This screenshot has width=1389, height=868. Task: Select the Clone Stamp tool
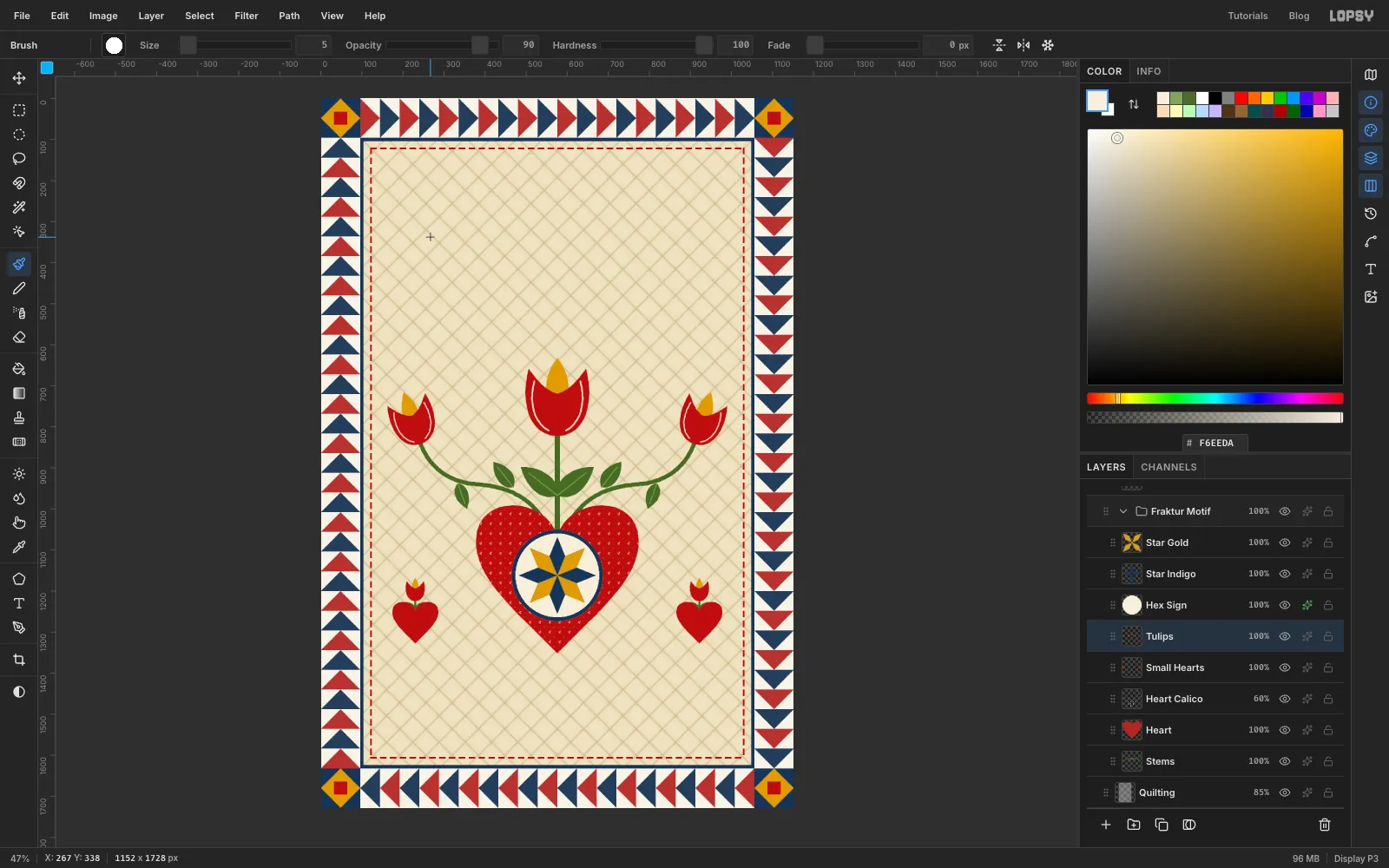19,418
